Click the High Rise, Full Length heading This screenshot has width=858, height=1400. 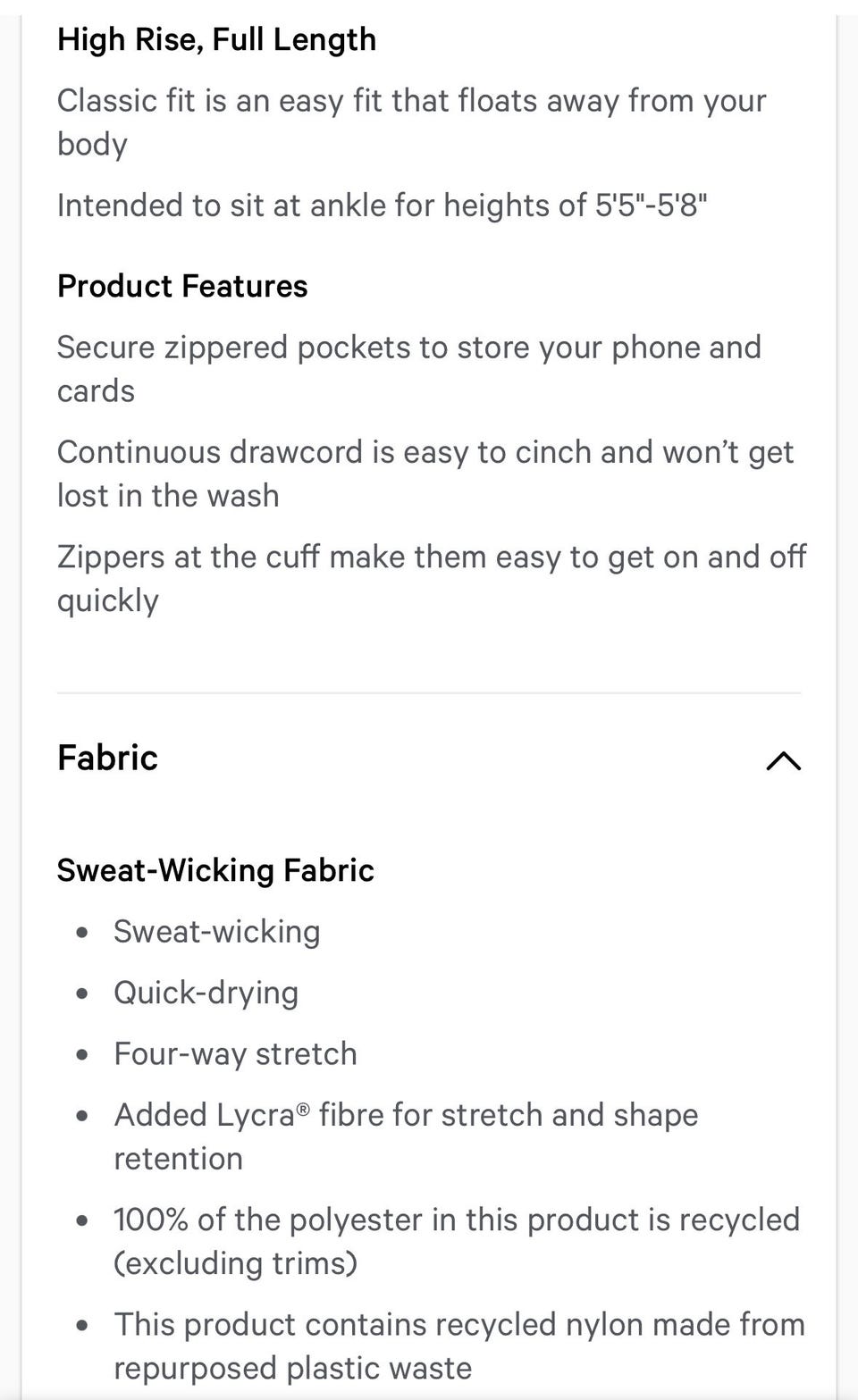(216, 39)
